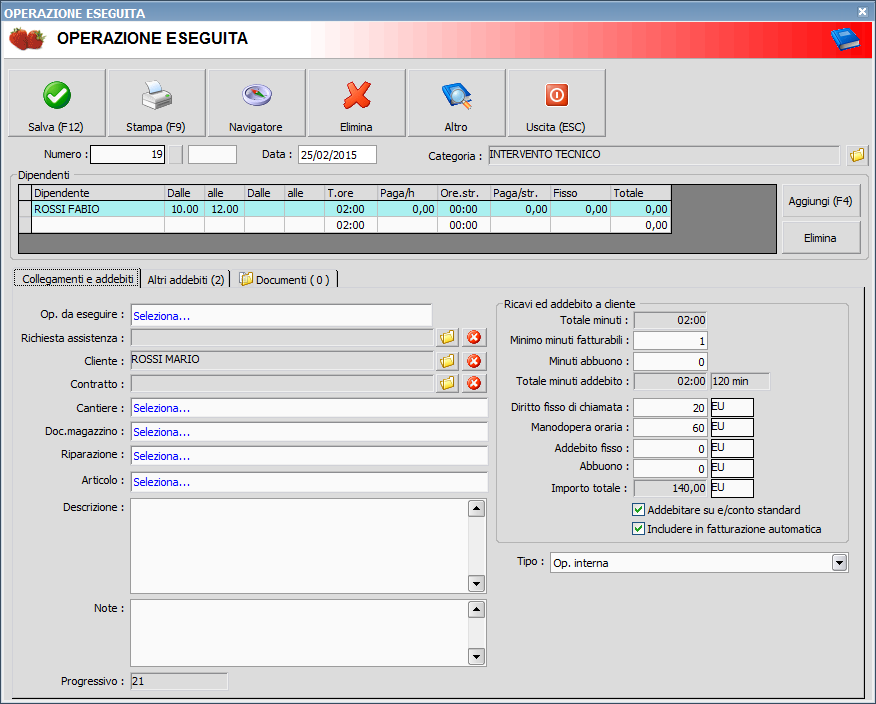Click the blank field after Numero
Screen dimensions: 876x704
(212, 155)
